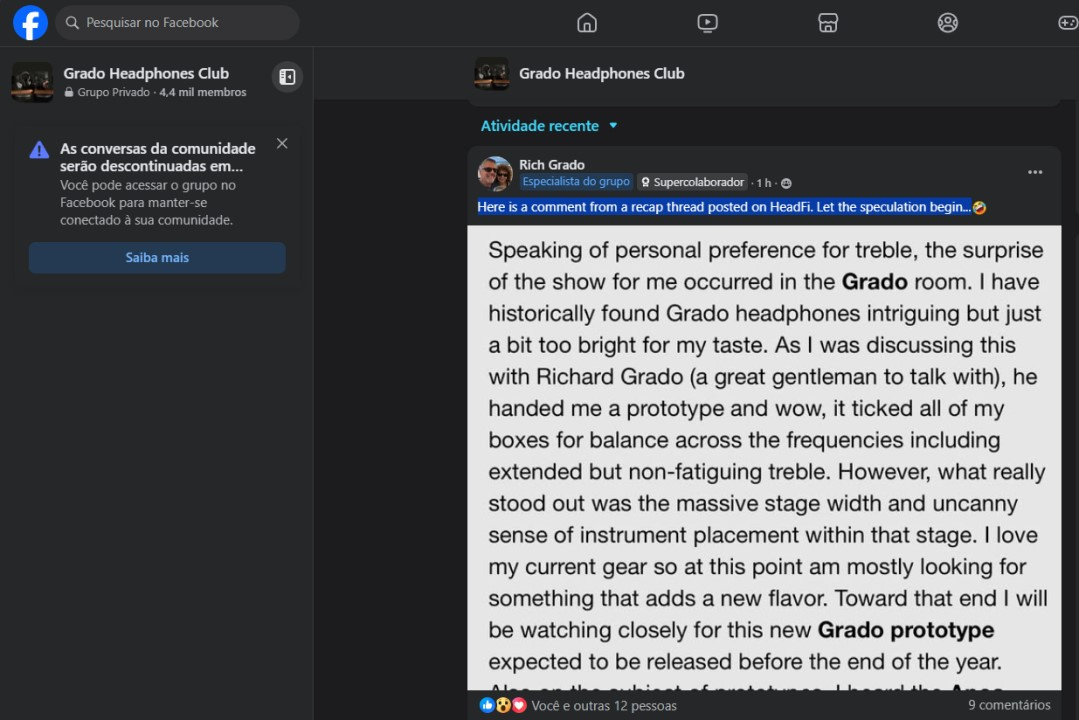Open the 9 comentários link
The height and width of the screenshot is (720, 1079).
click(x=1009, y=705)
